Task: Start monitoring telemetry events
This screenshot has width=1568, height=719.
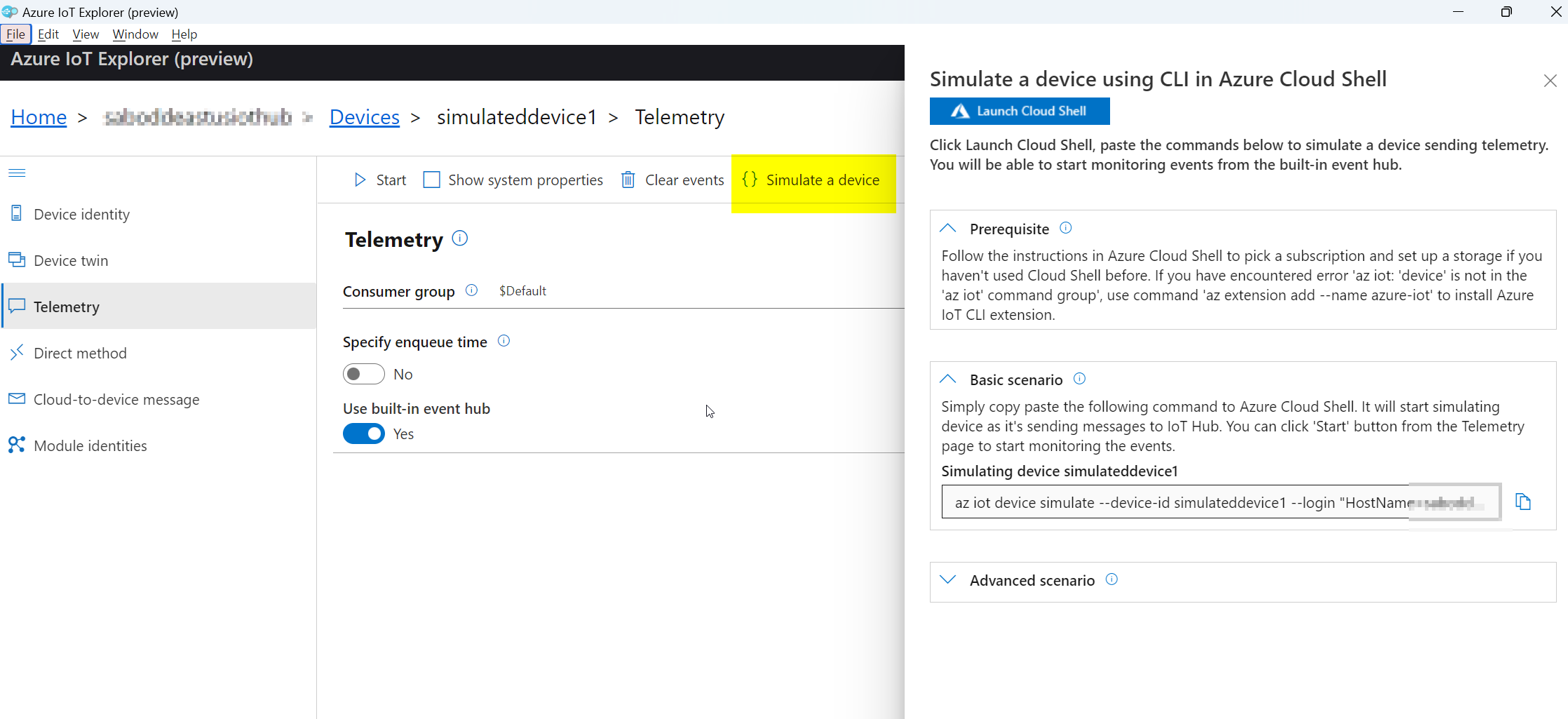Action: click(x=380, y=180)
